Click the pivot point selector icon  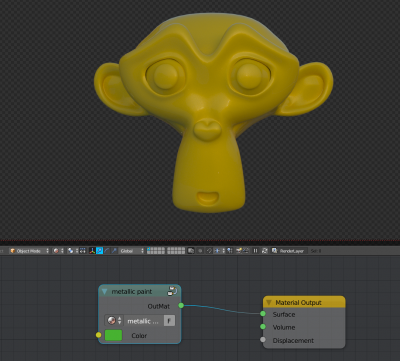(x=71, y=251)
